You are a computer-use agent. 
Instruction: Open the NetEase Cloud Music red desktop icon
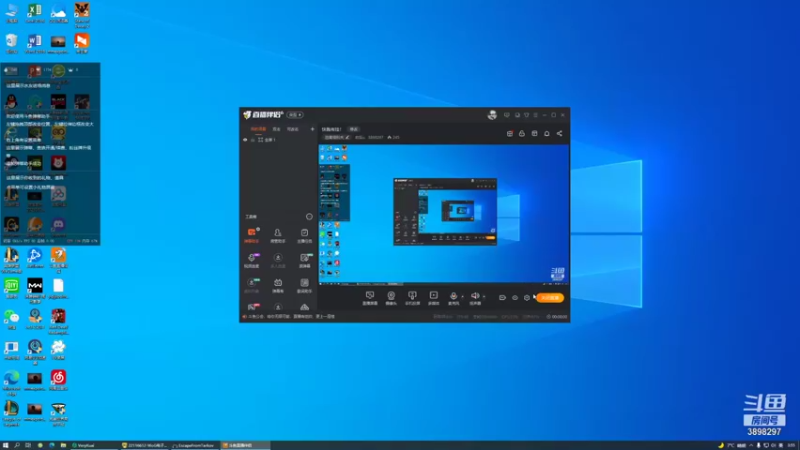click(x=58, y=381)
